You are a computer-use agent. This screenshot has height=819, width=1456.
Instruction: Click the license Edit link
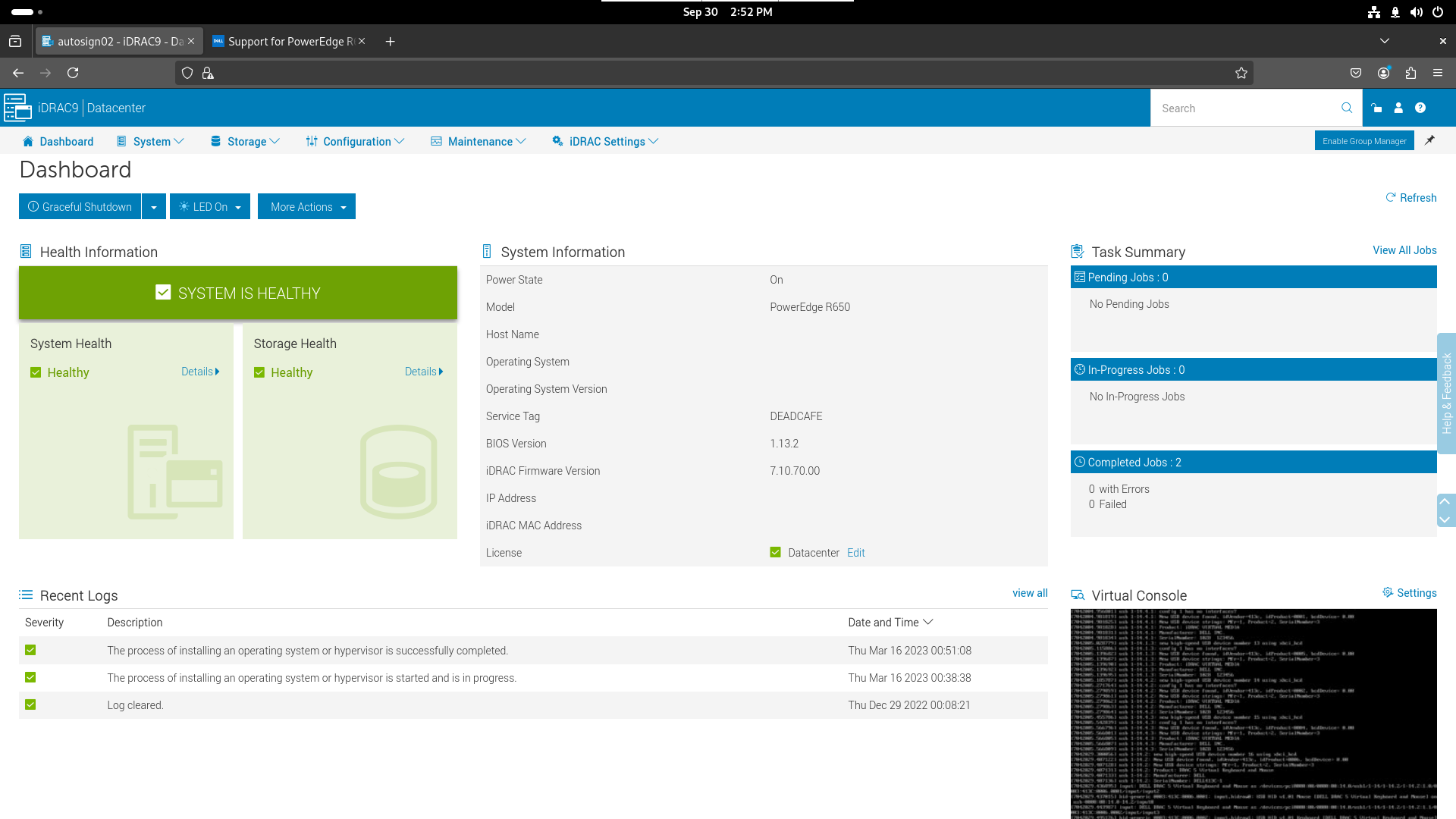855,553
